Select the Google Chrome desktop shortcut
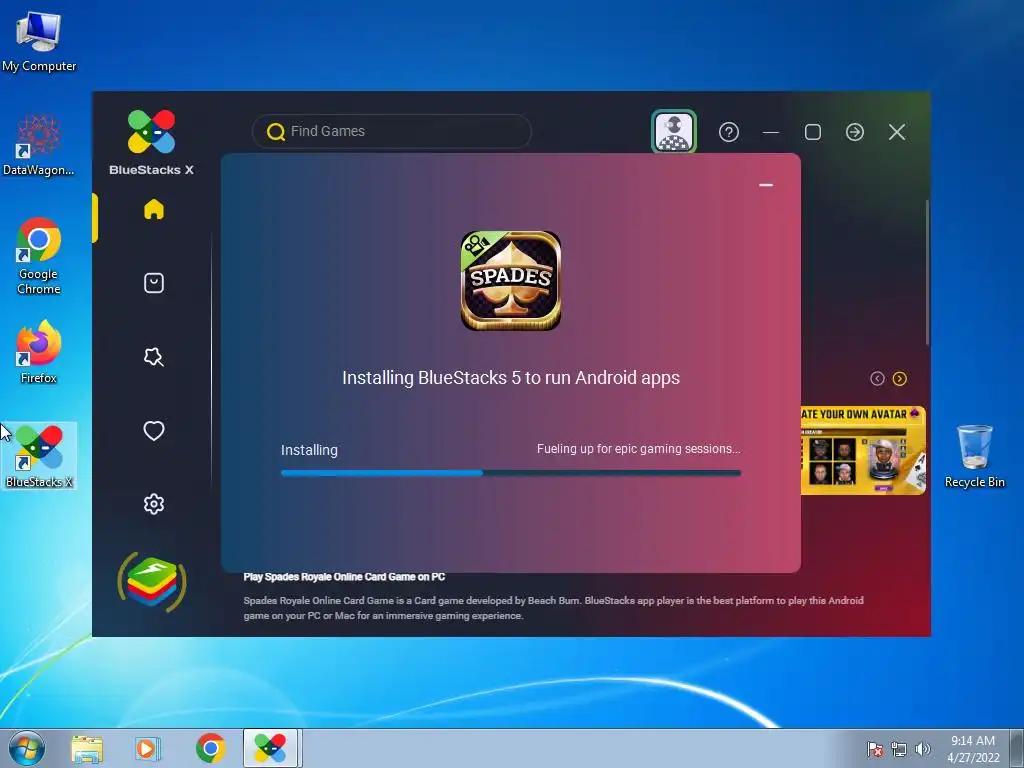 (x=39, y=256)
